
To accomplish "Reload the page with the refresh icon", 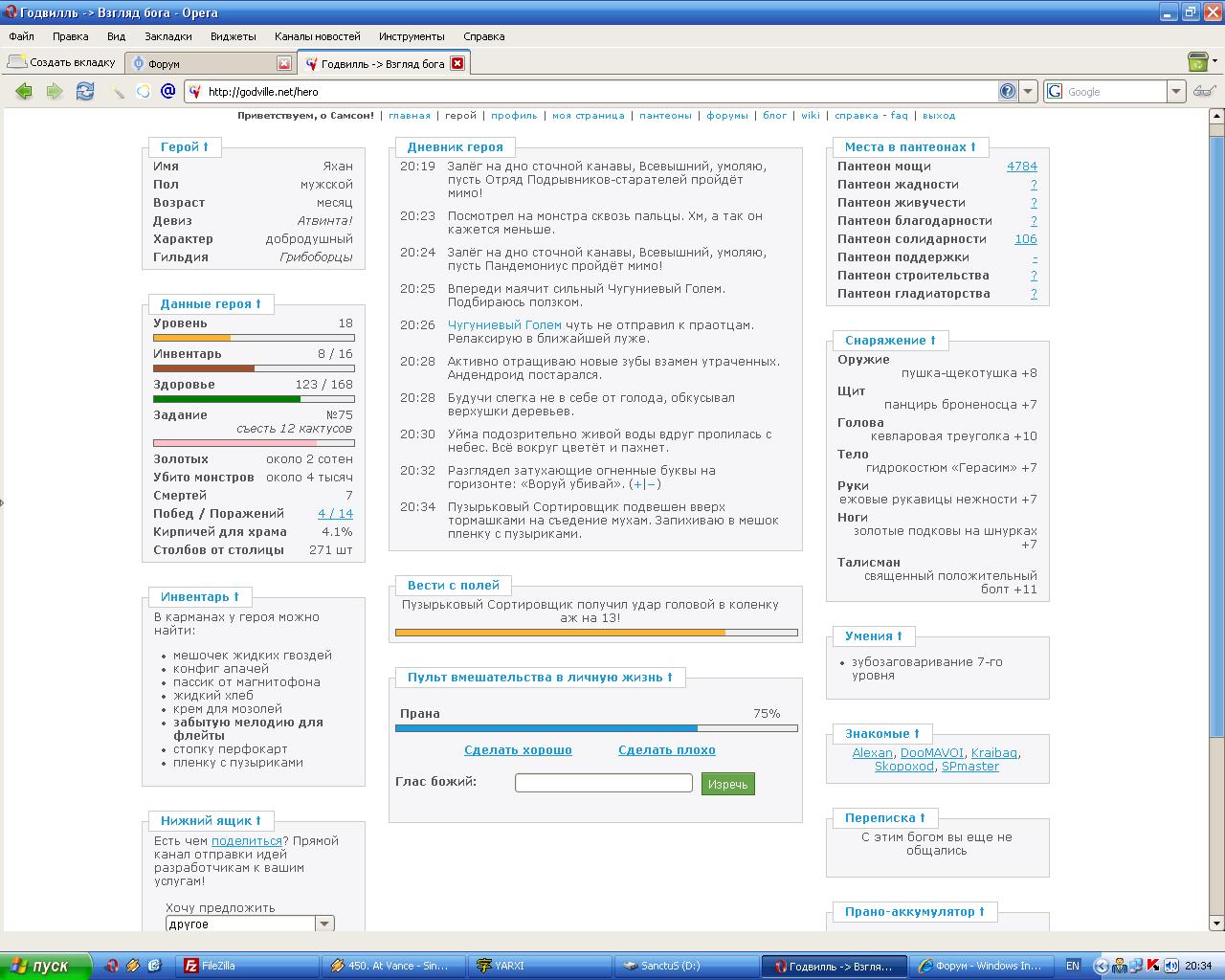I will point(85,91).
